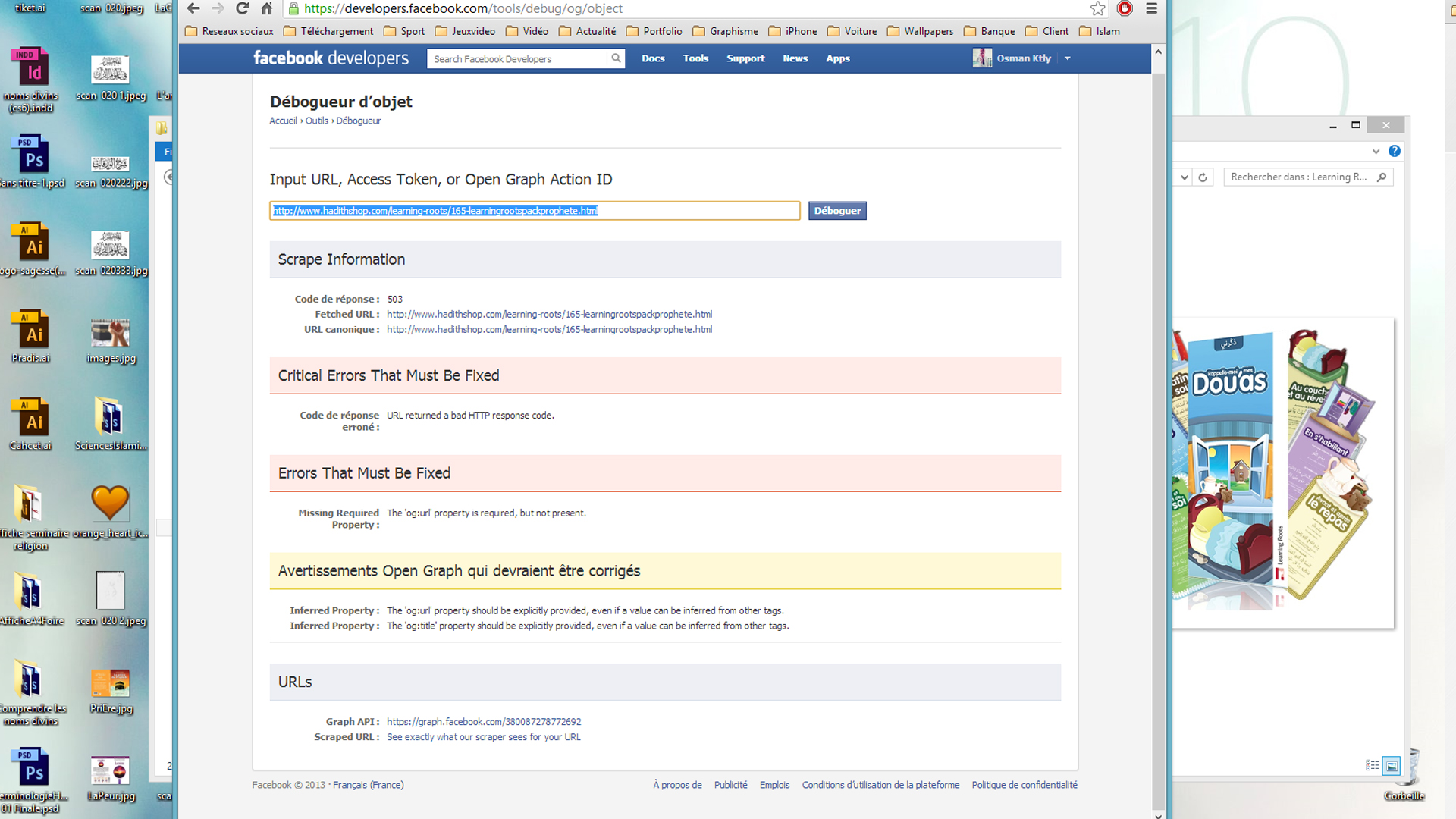Click See exactly what our scraper sees link
Viewport: 1456px width, 819px height.
pyautogui.click(x=484, y=737)
